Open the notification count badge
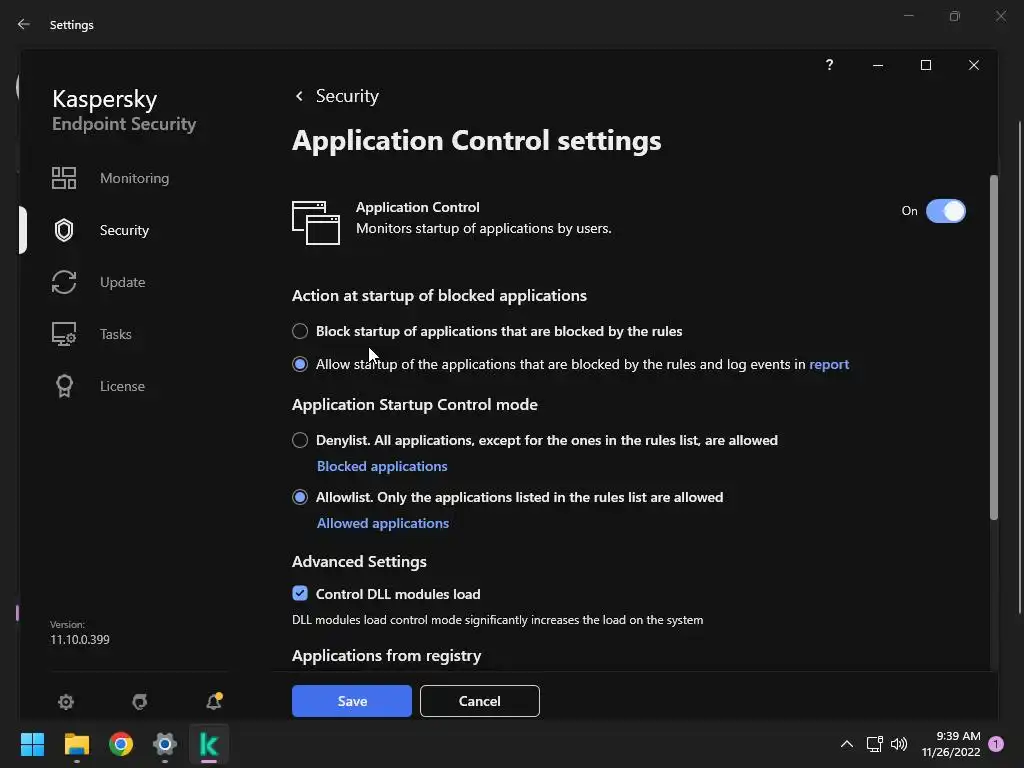1024x768 pixels. pyautogui.click(x=996, y=744)
